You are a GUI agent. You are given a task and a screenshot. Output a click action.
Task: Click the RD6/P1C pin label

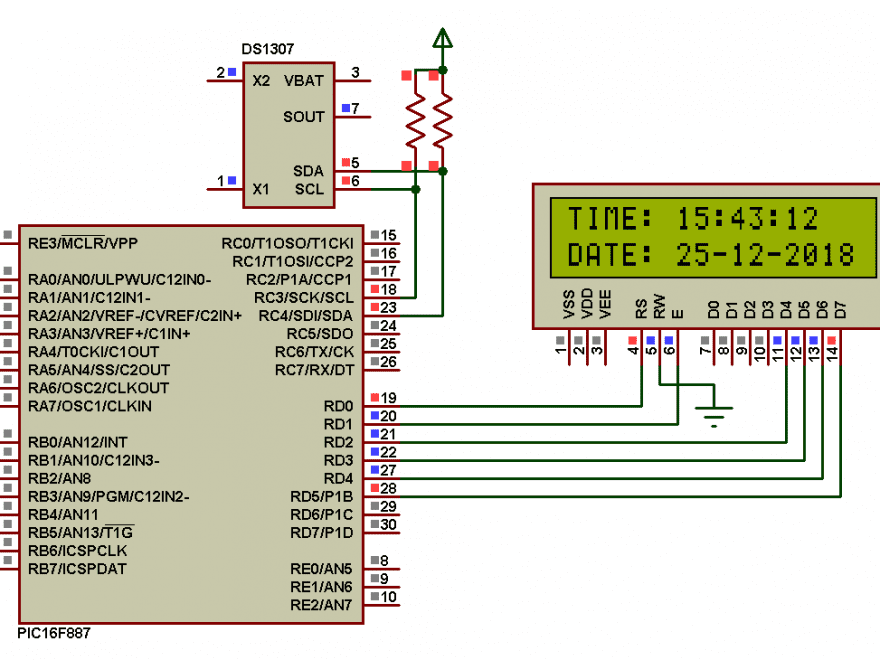322,515
